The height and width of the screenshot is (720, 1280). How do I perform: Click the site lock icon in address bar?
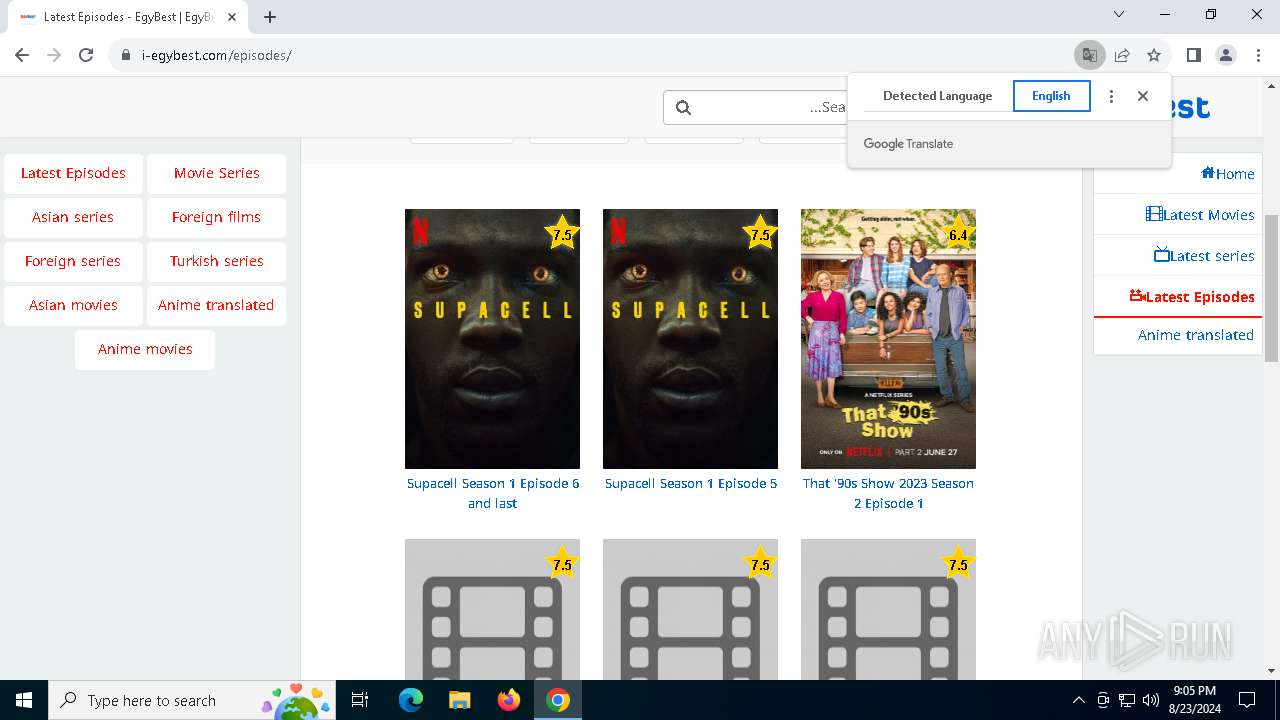coord(126,56)
